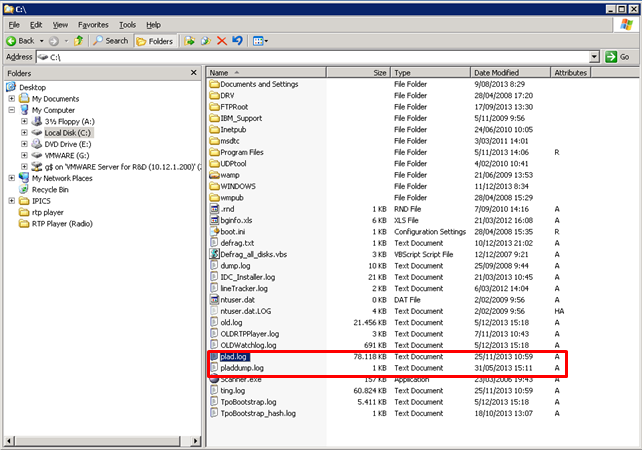
Task: Select the WINDOWS folder icon
Action: pos(215,186)
